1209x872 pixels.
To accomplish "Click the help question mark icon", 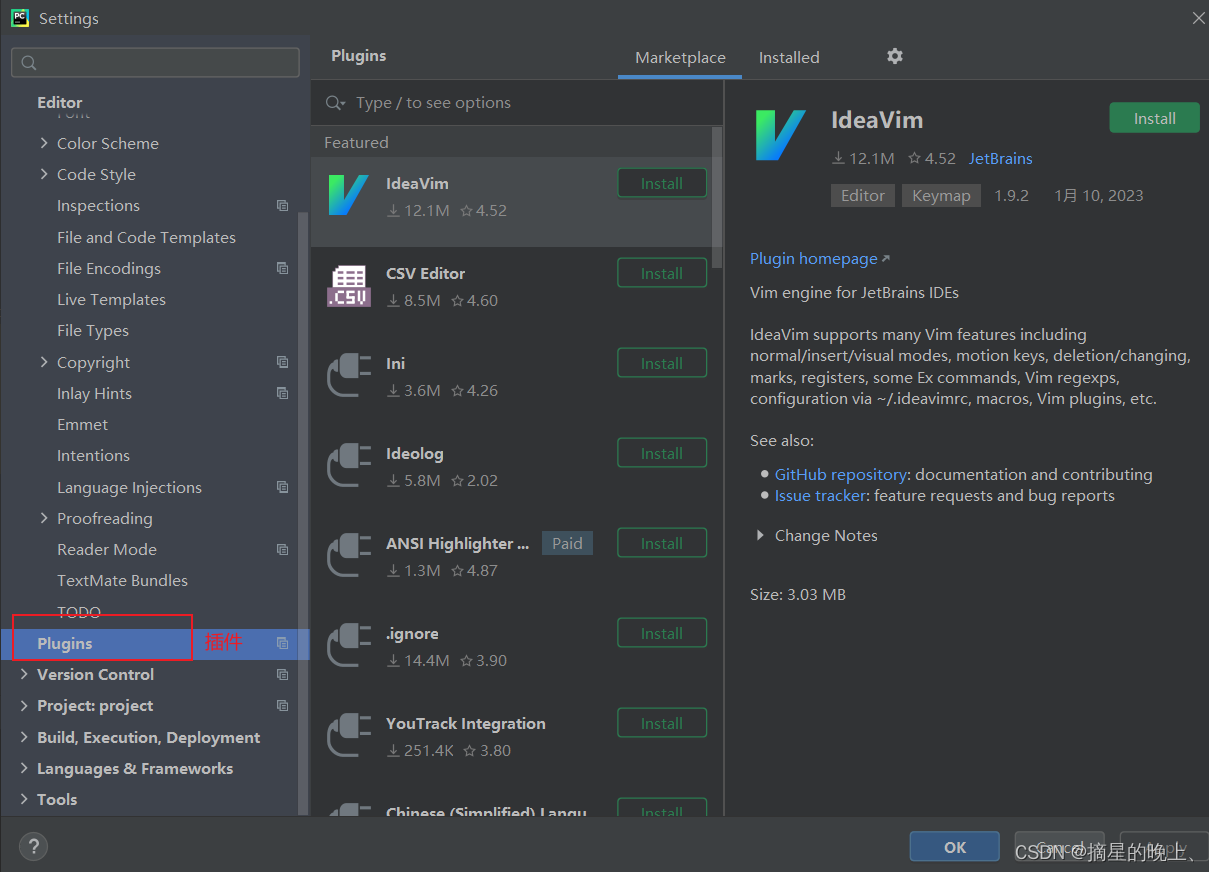I will point(33,846).
